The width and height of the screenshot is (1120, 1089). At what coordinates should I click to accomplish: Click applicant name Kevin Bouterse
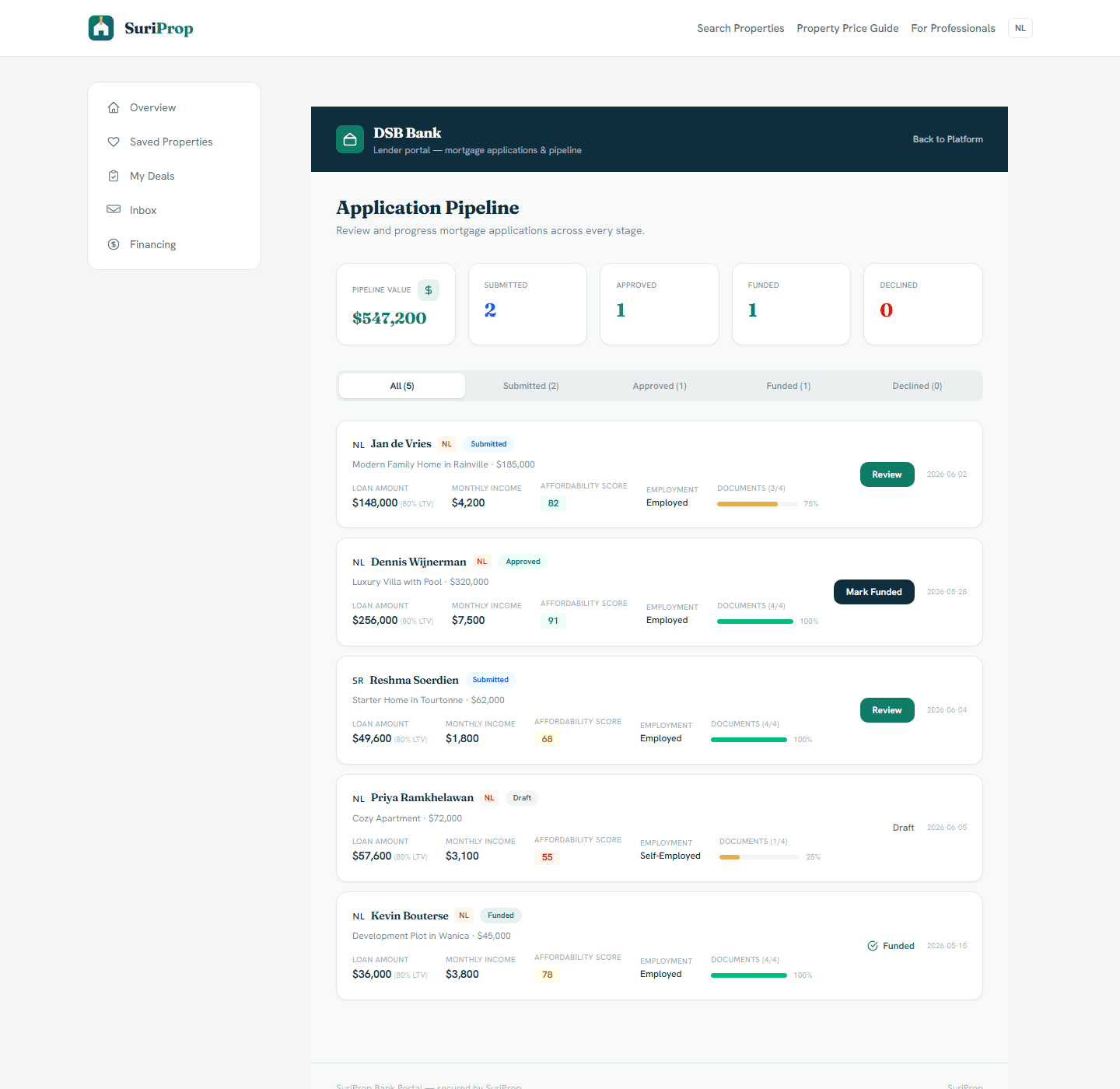coord(410,916)
